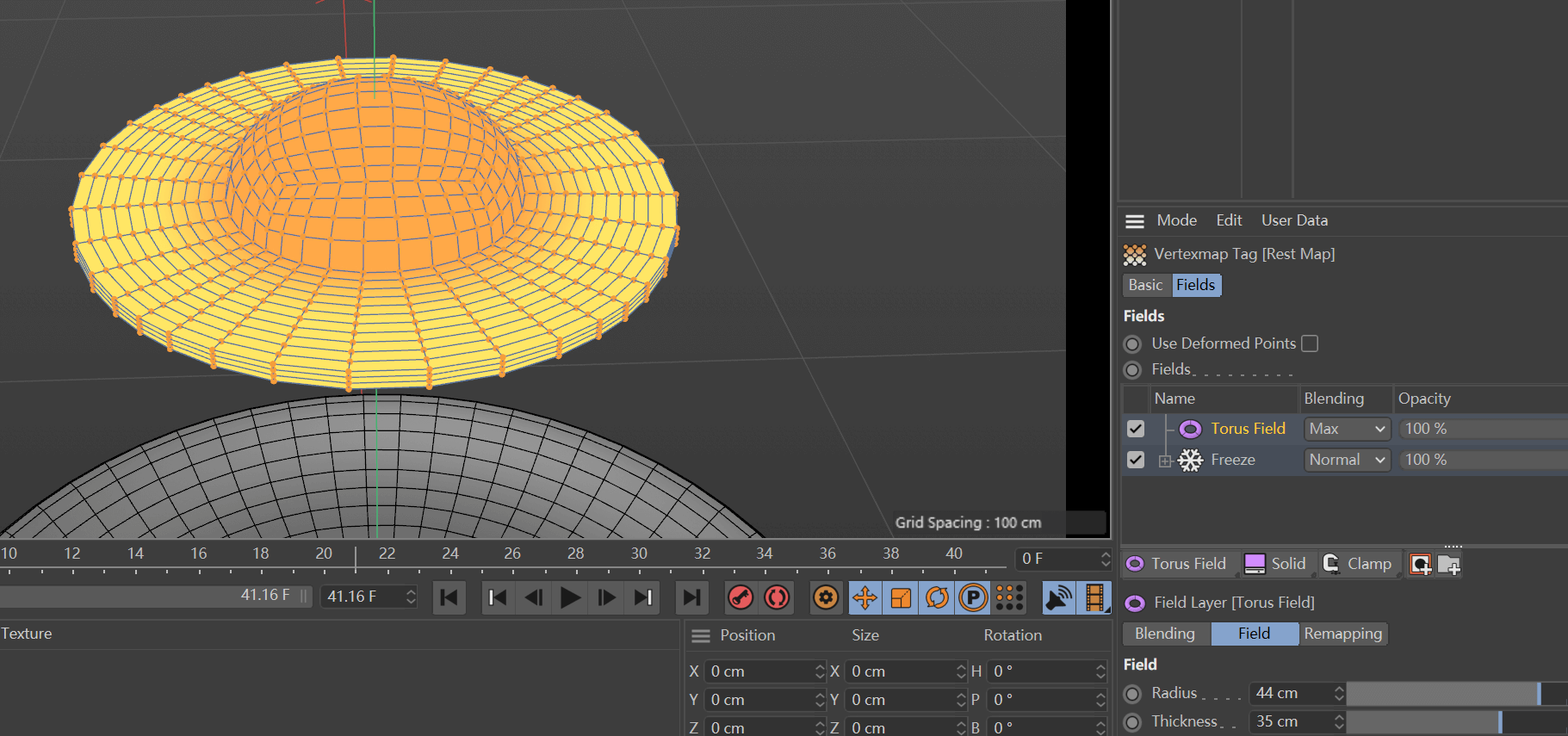
Task: Open keyframe selection options
Action: pyautogui.click(x=826, y=597)
